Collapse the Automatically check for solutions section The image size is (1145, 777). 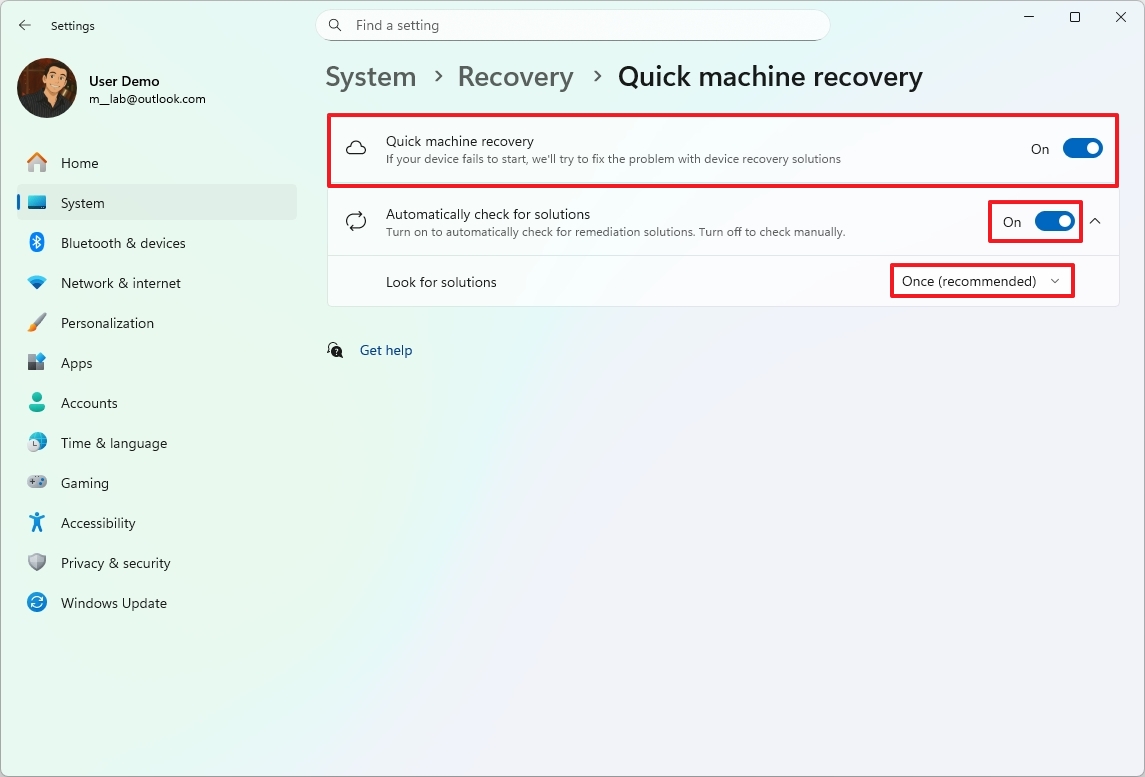click(1095, 222)
